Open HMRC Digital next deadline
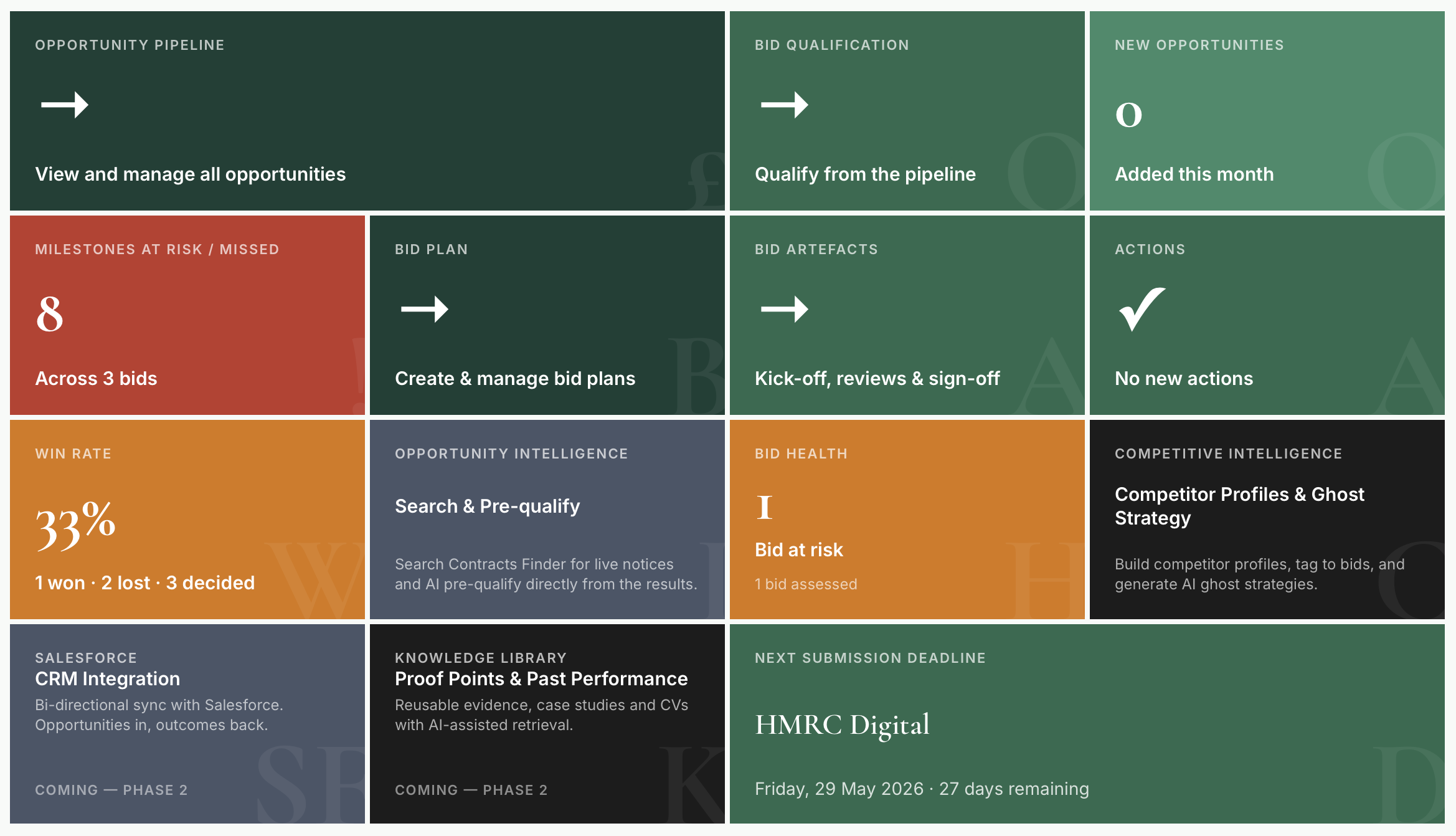 tap(843, 725)
